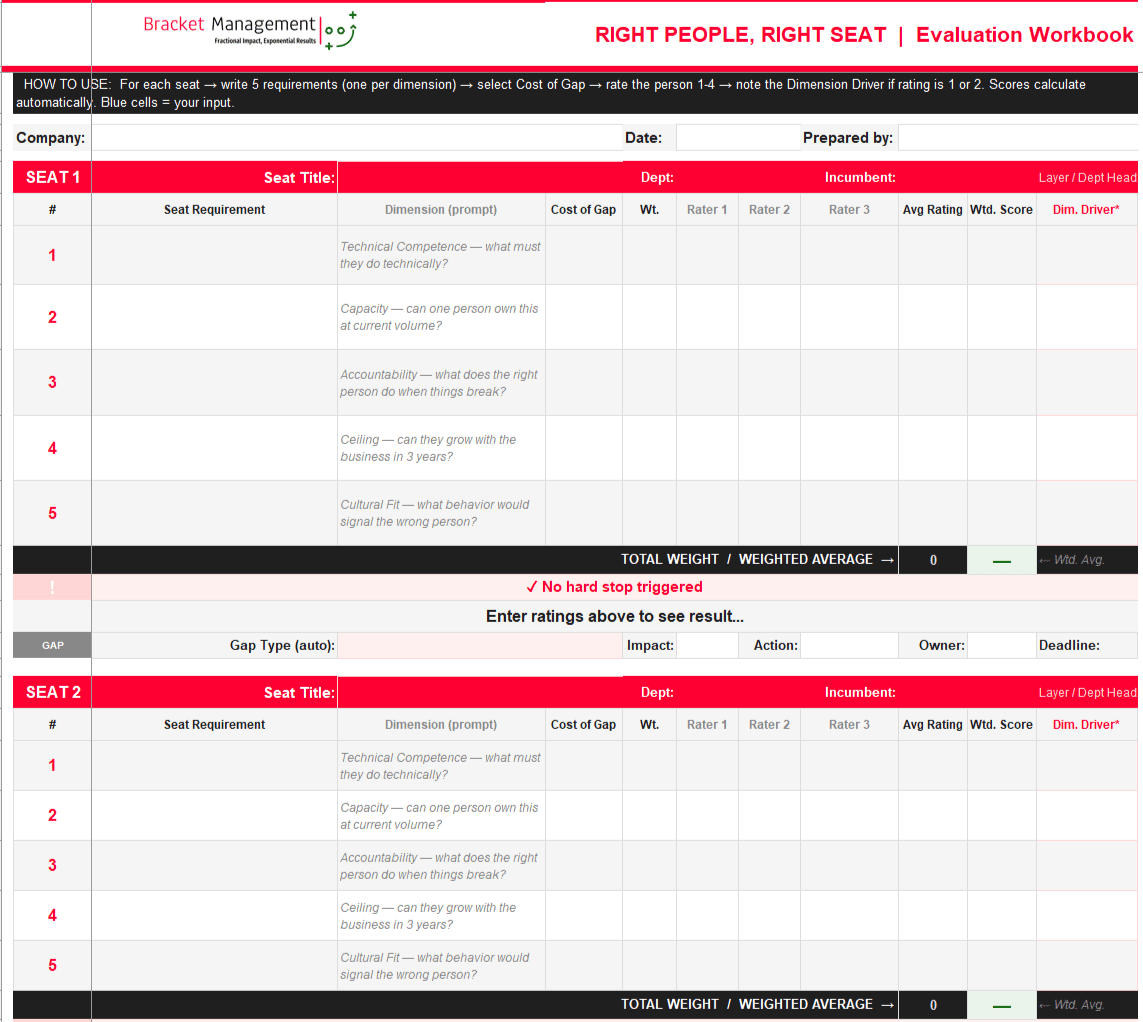1143x1022 pixels.
Task: Click the HOW TO USE instruction banner
Action: [575, 93]
